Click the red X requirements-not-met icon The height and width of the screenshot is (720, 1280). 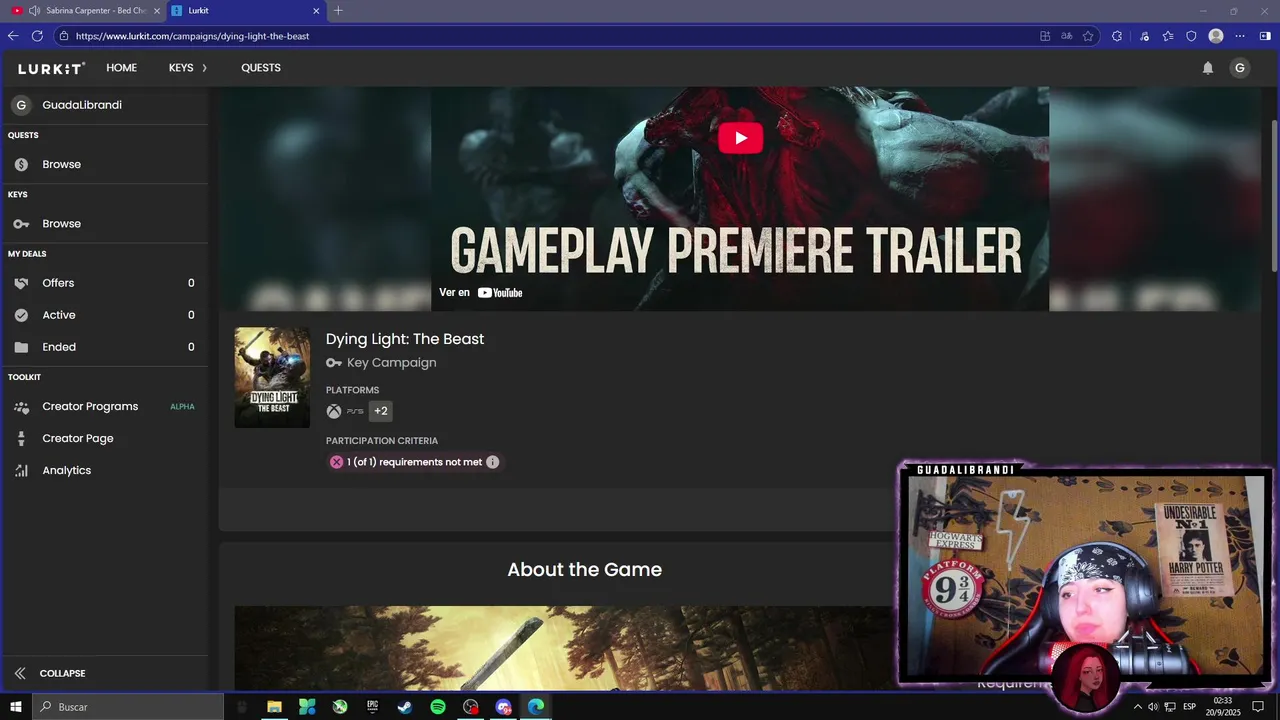336,462
